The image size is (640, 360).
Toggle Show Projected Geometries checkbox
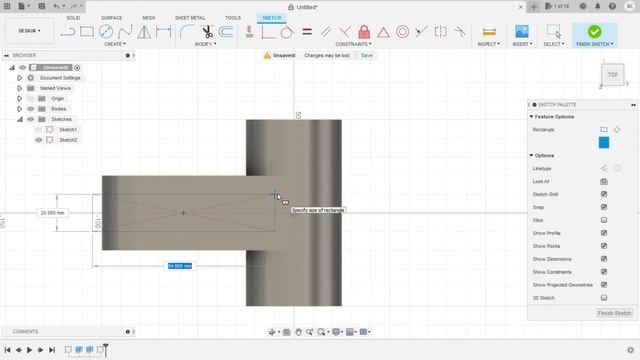coord(604,285)
